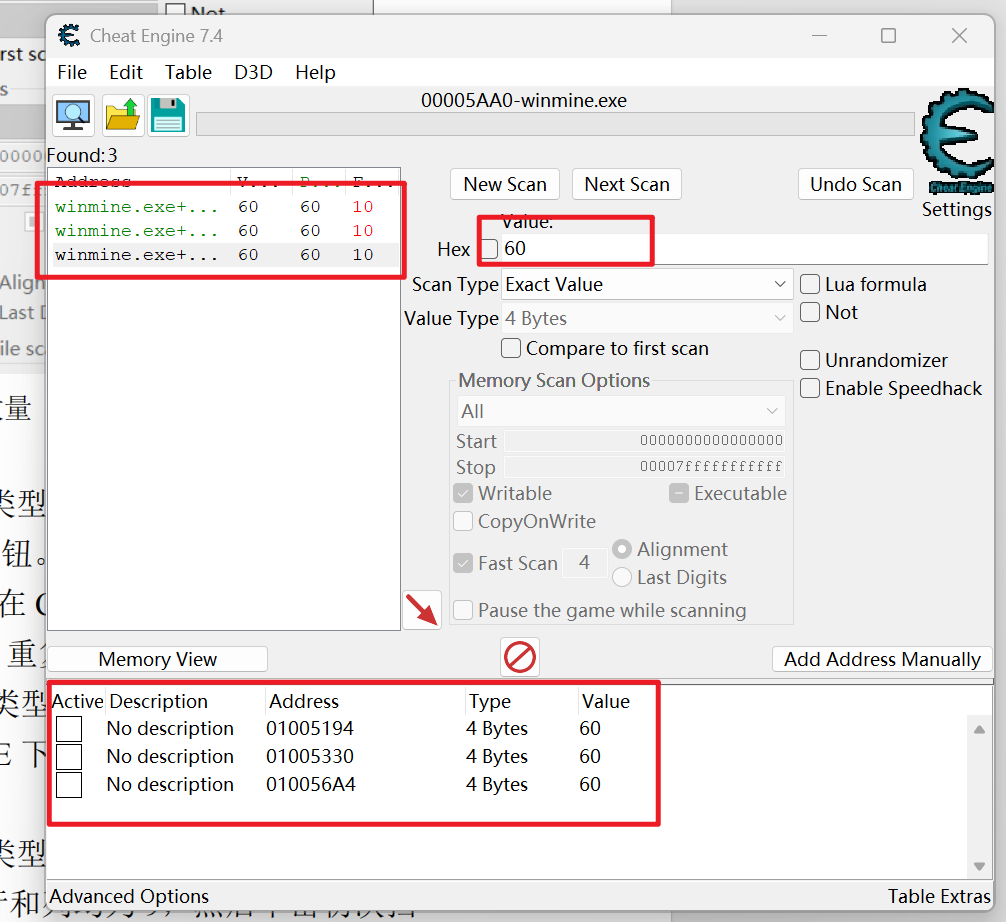Screen dimensions: 1006x922
Task: Click the scan value input field
Action: tap(744, 249)
